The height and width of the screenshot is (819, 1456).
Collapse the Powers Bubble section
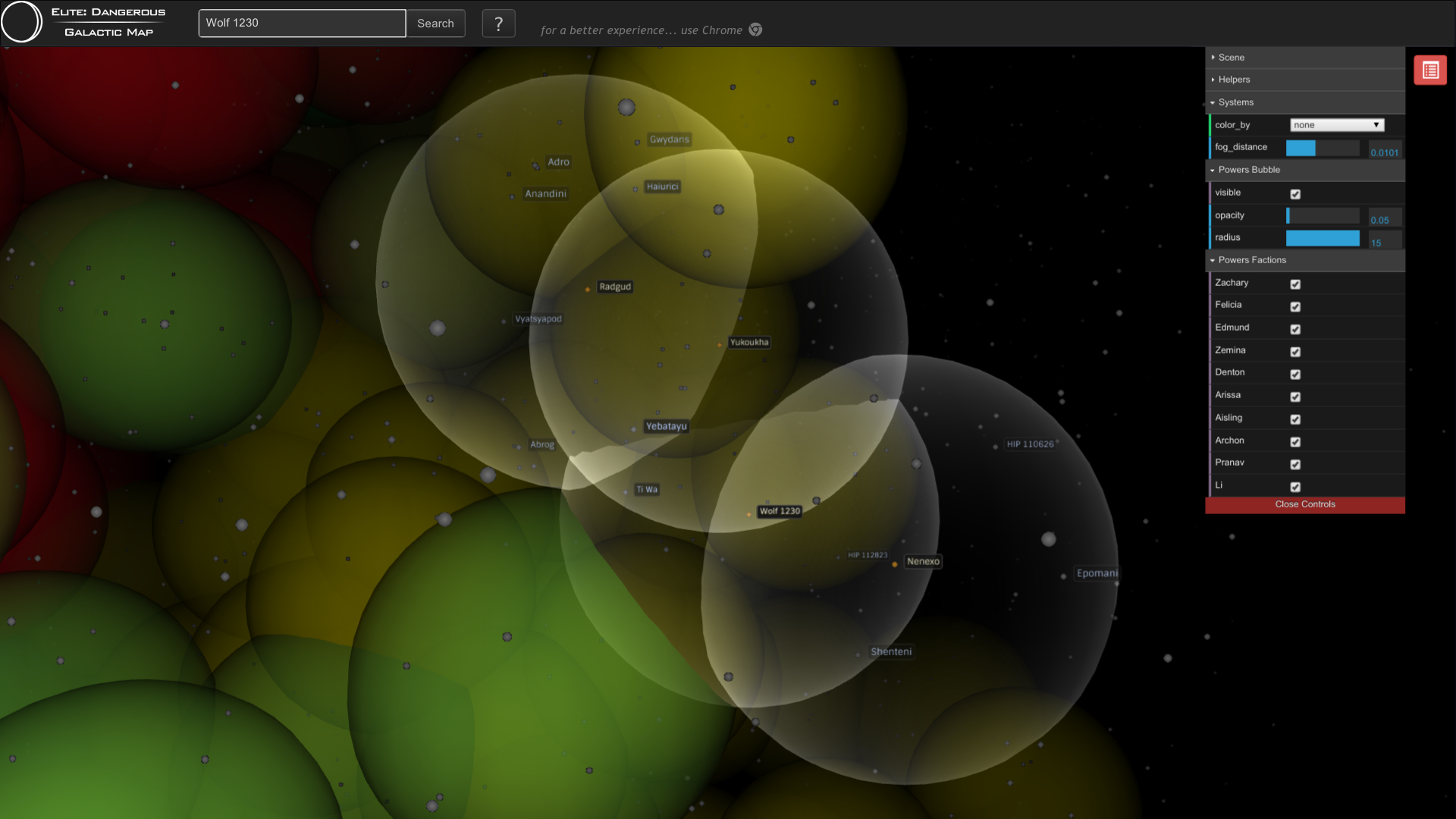click(x=1304, y=170)
